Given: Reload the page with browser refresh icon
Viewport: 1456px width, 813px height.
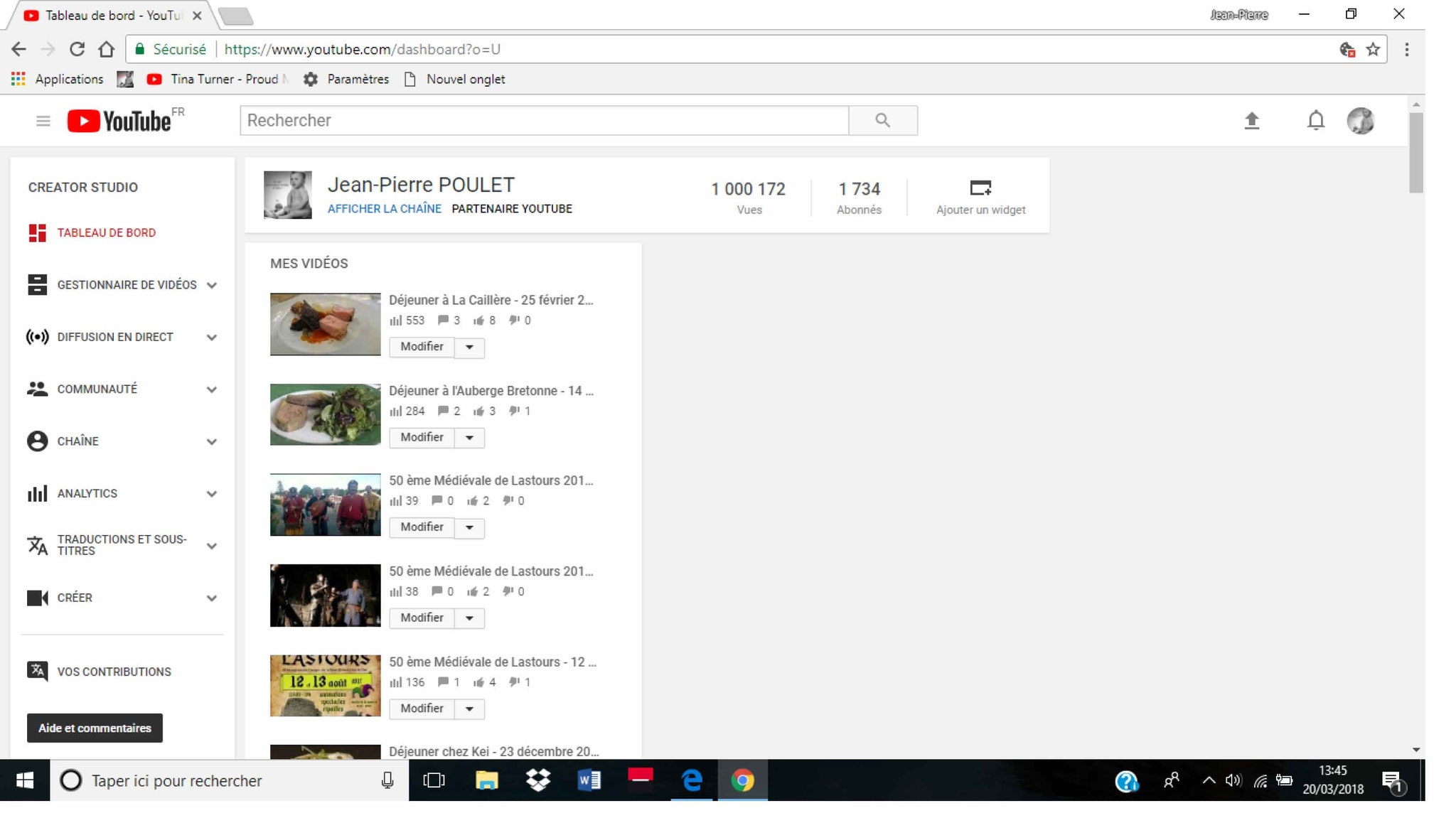Looking at the screenshot, I should point(77,49).
